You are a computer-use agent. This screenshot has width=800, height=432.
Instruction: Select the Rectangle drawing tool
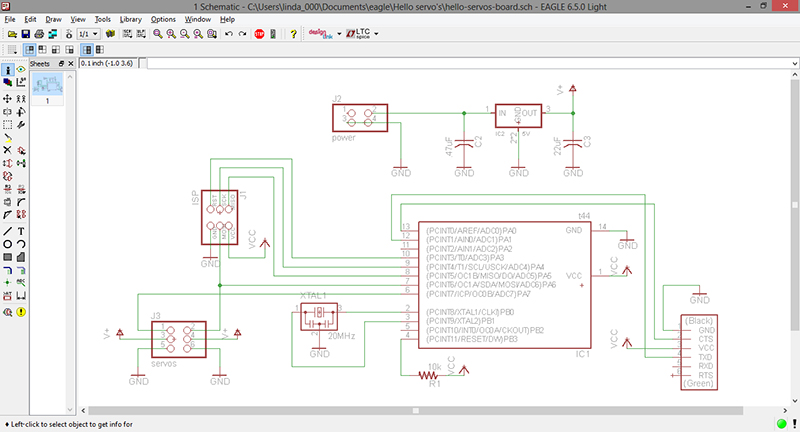[8, 258]
